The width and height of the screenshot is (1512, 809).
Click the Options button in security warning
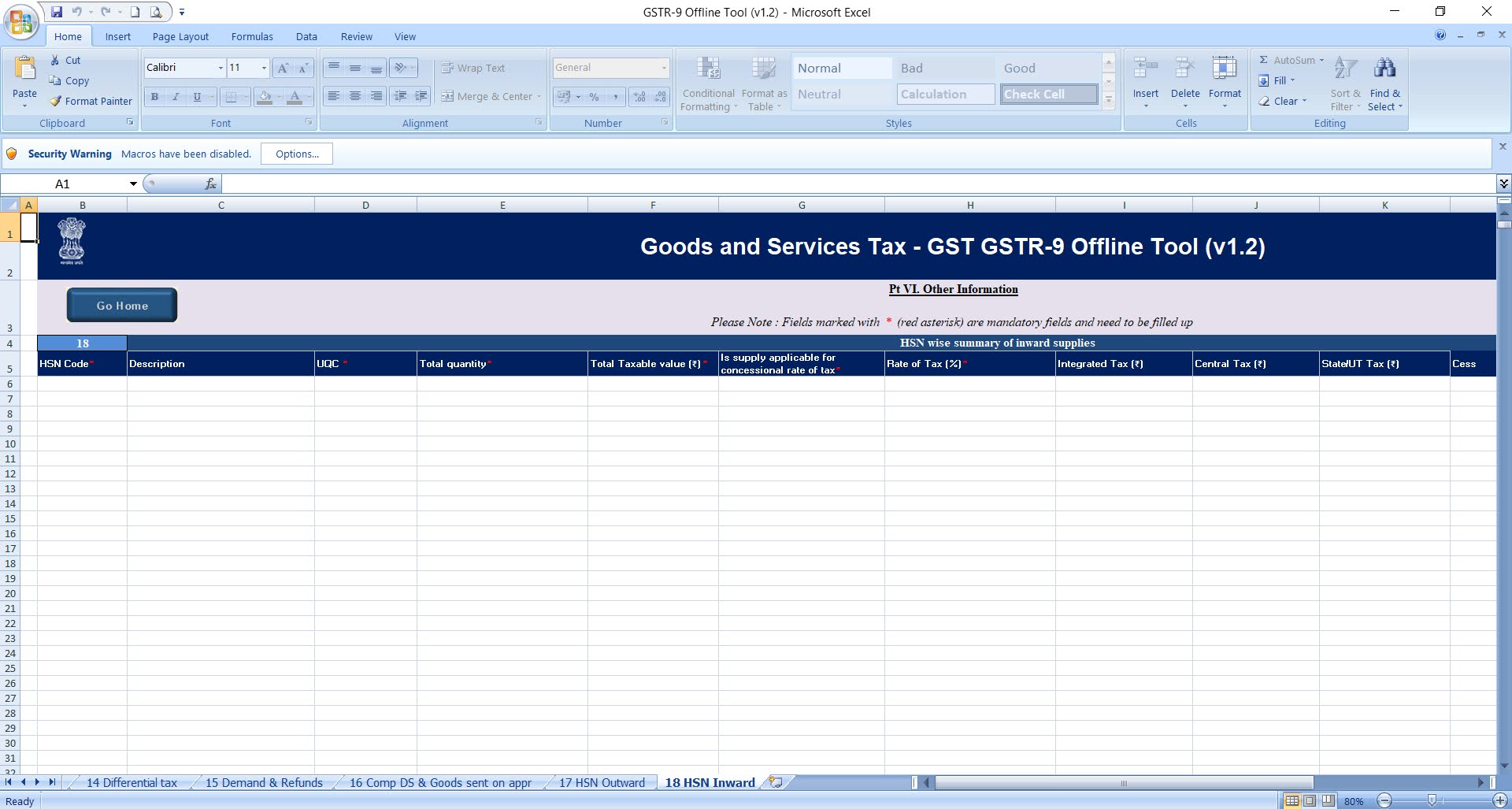(296, 153)
